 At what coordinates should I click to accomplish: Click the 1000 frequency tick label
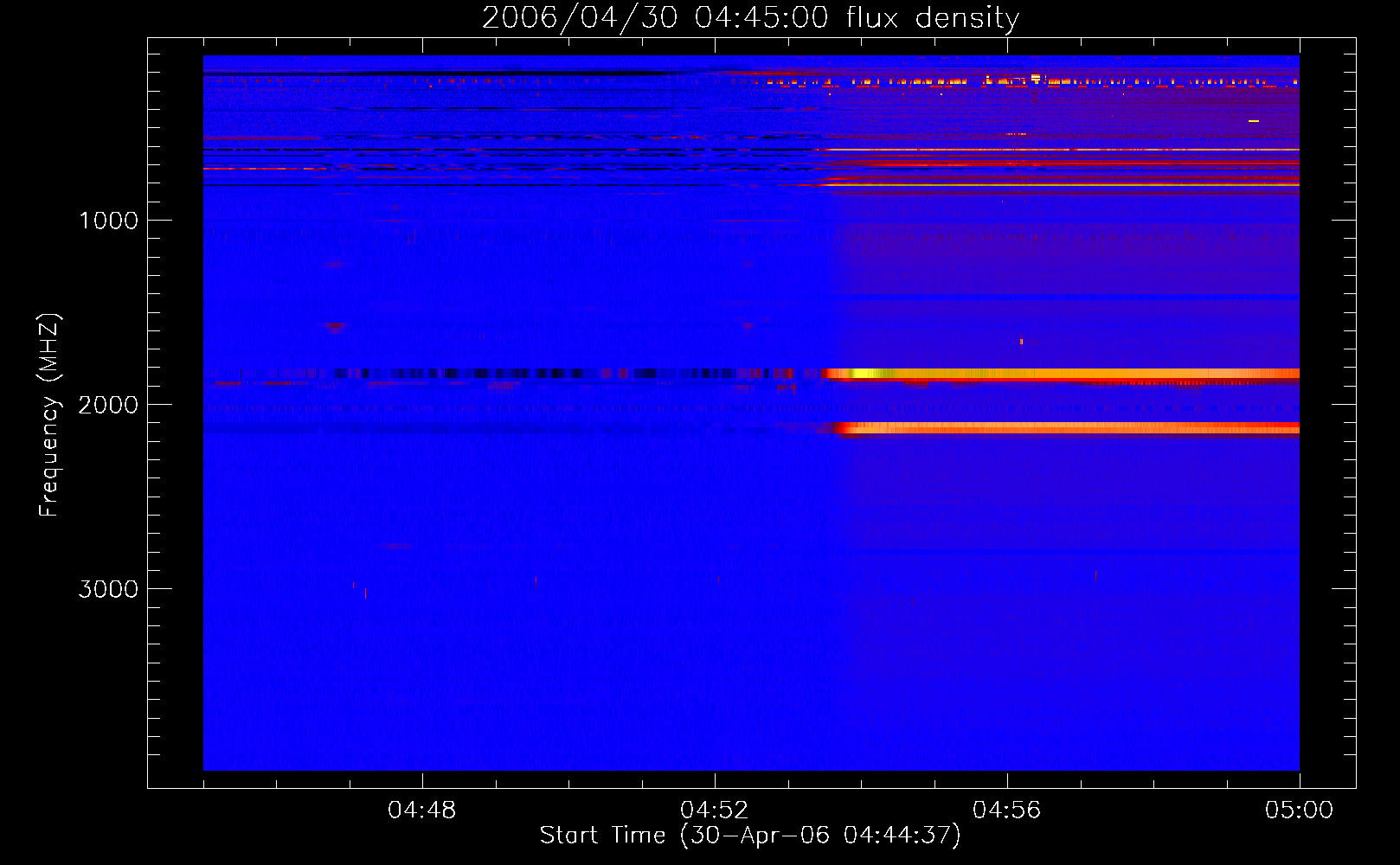[x=108, y=221]
